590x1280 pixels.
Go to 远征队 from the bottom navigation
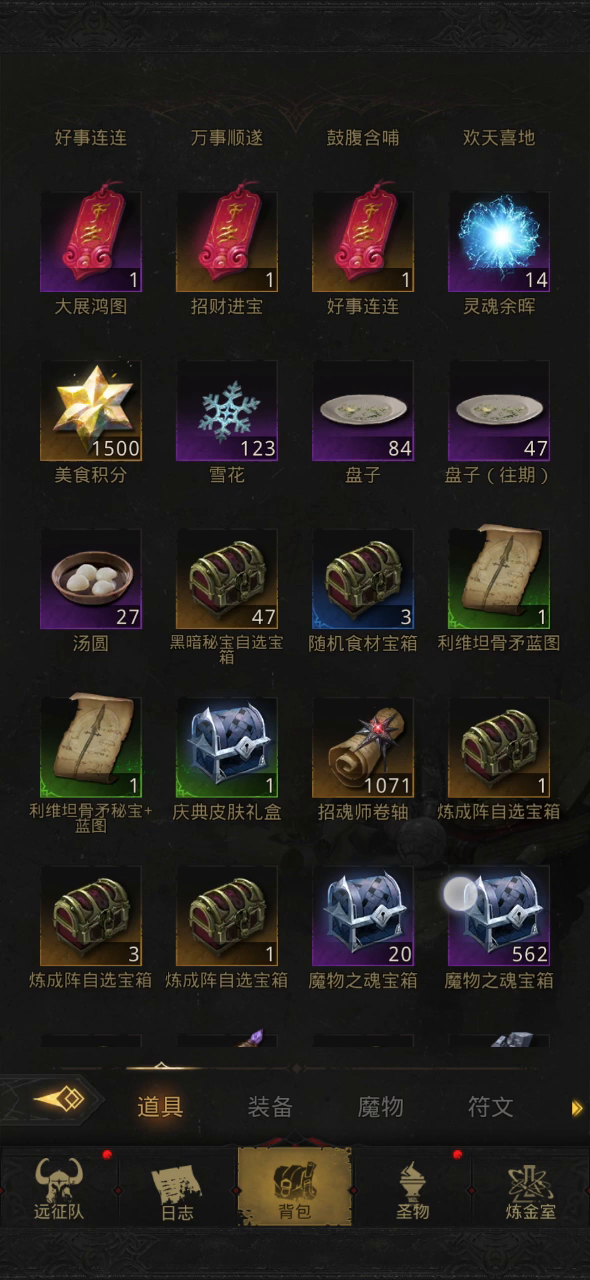59,1188
